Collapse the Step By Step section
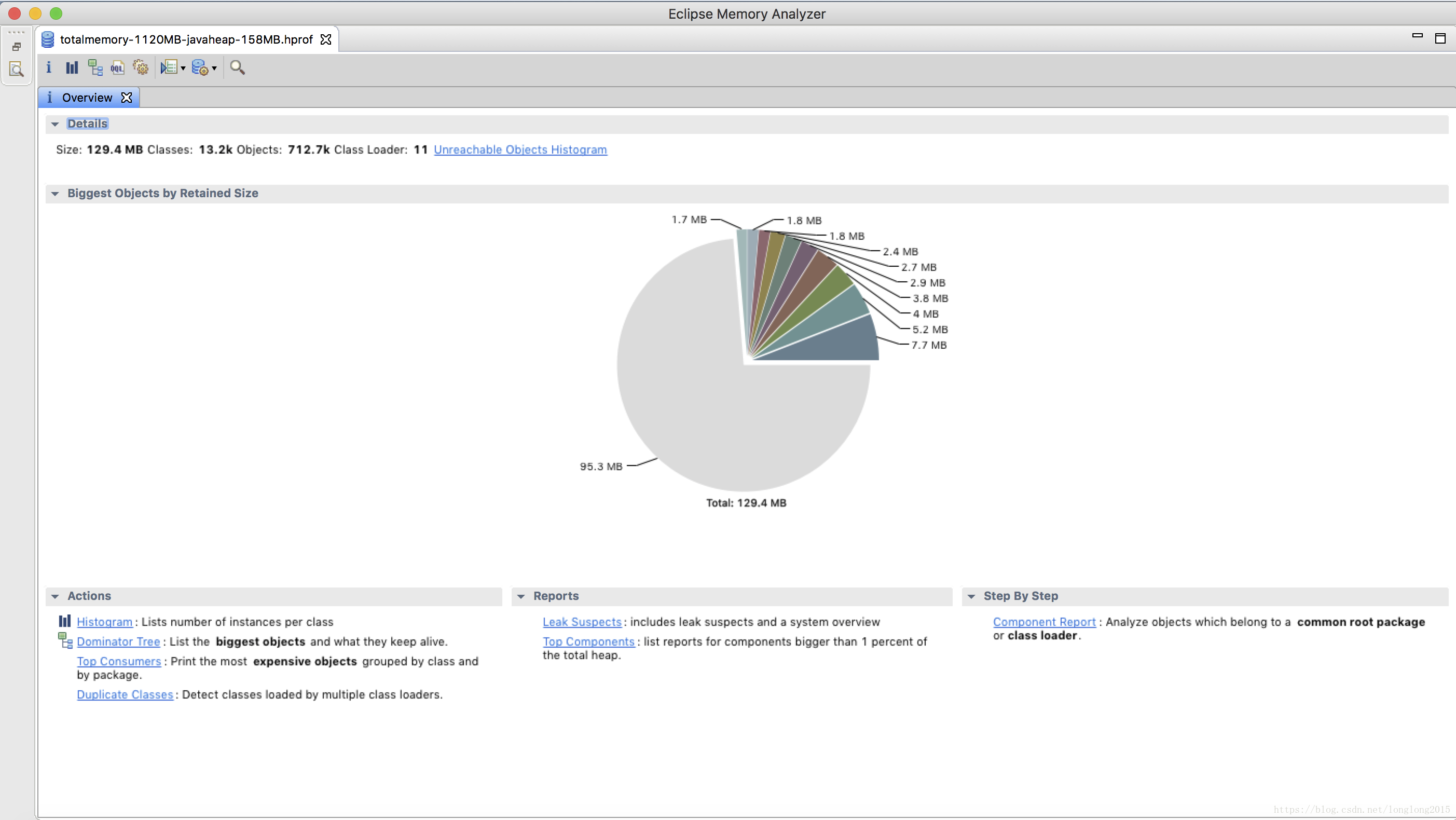The height and width of the screenshot is (820, 1456). pos(971,596)
